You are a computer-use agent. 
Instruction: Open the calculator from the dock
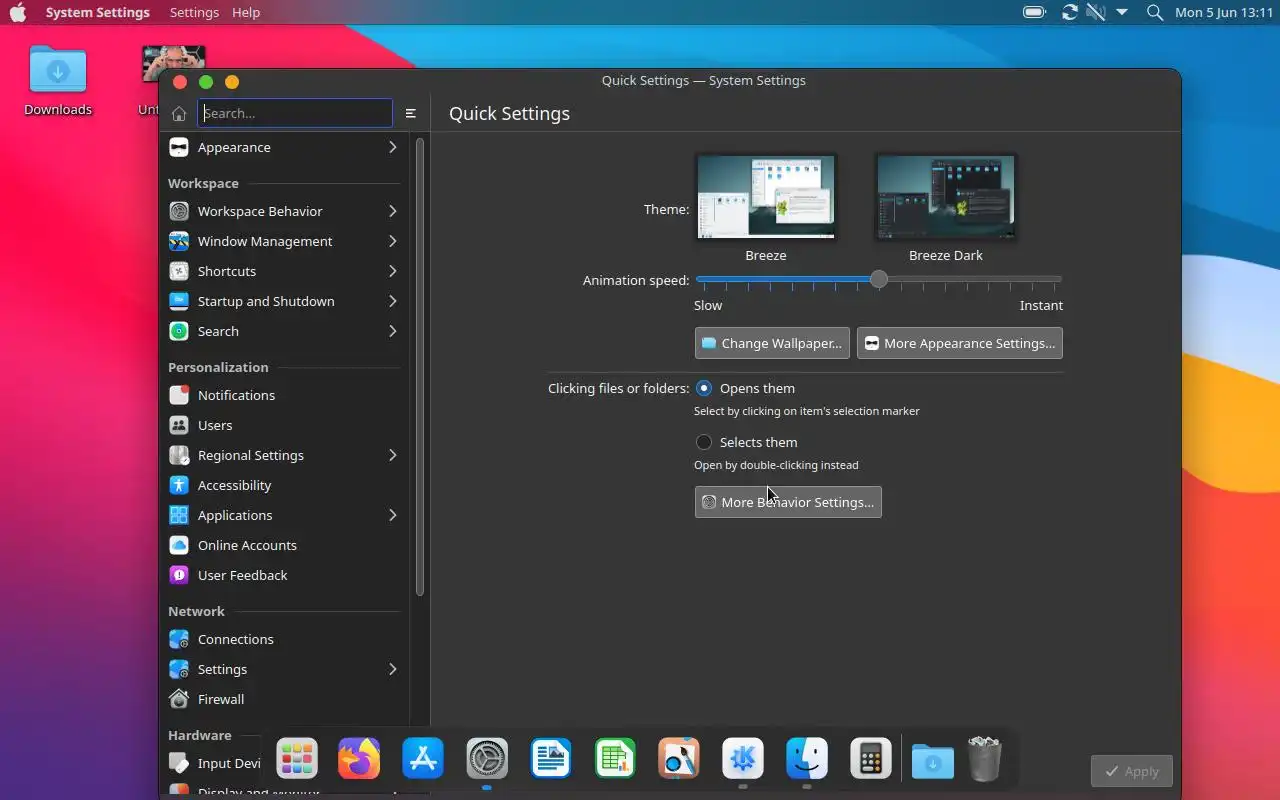pyautogui.click(x=871, y=758)
